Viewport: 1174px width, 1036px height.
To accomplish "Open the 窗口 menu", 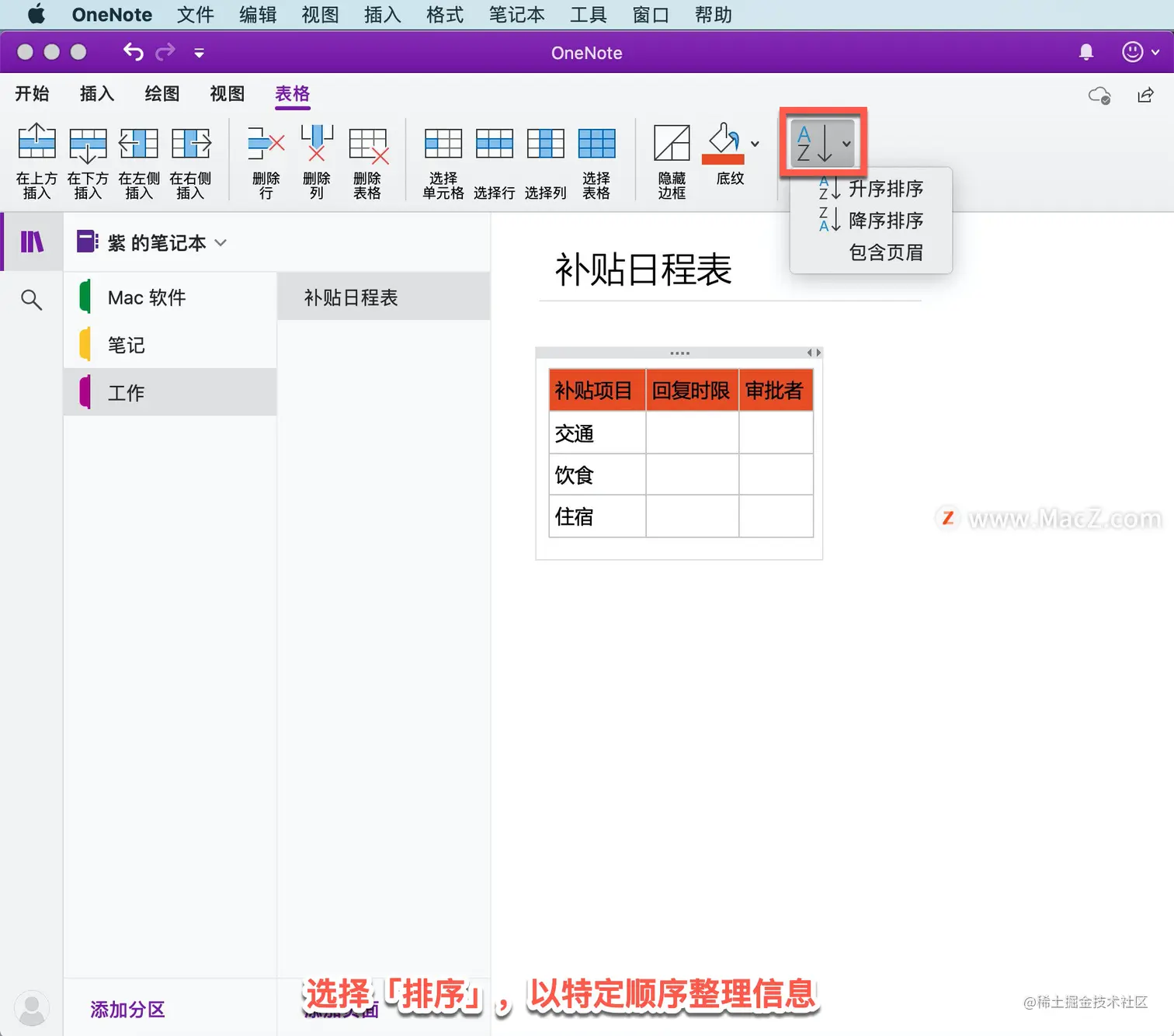I will pos(651,15).
